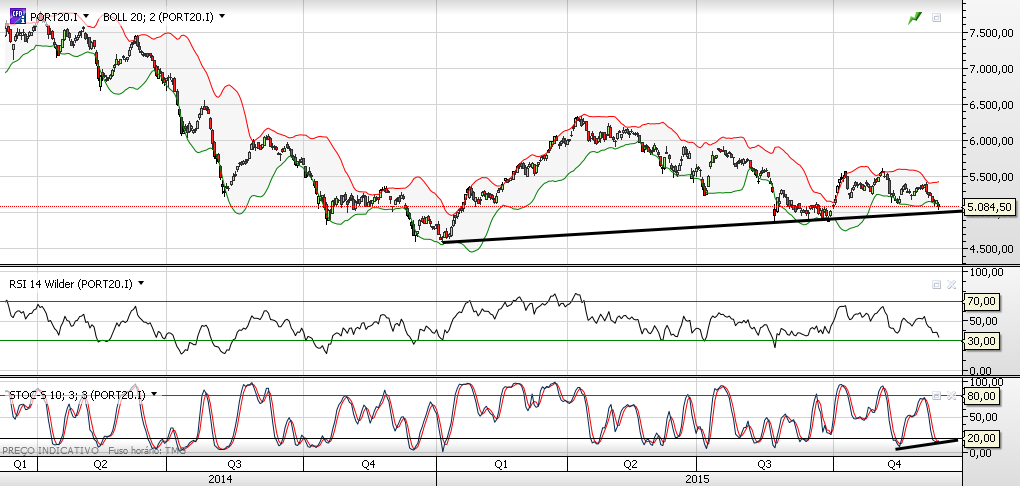Expand the STOC-S 10; 3; 3 dropdown arrow
Image resolution: width=1020 pixels, height=486 pixels.
[x=155, y=394]
